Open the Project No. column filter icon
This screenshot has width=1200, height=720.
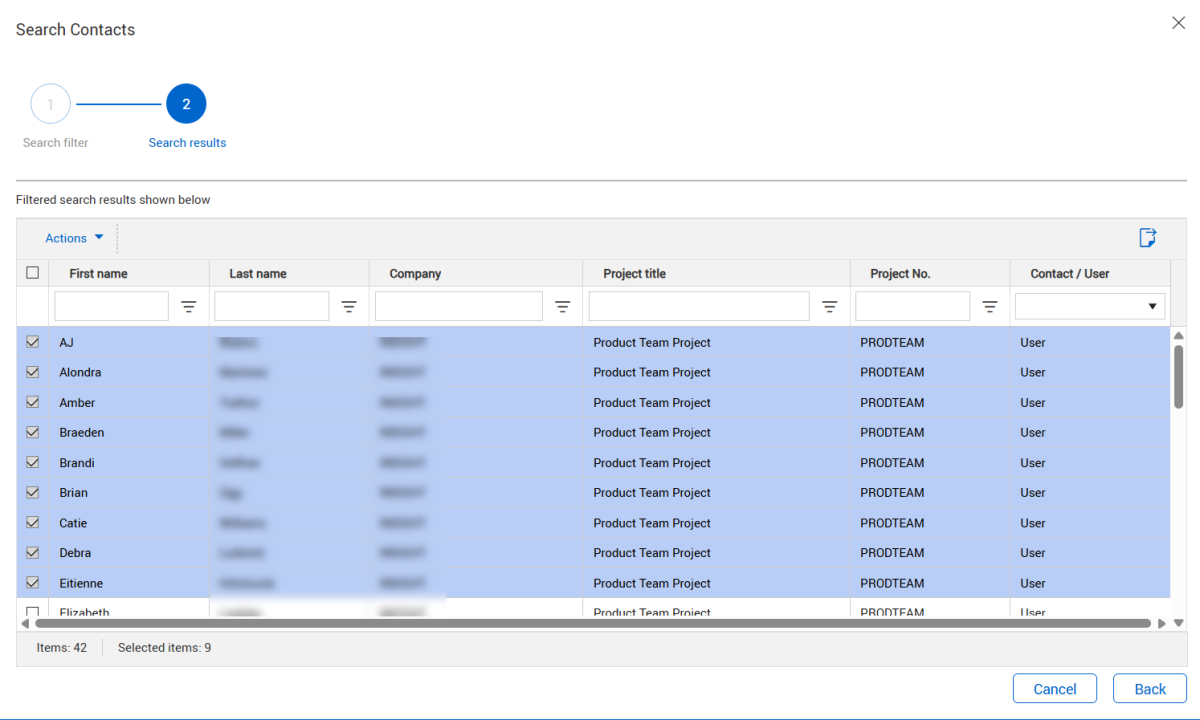point(990,307)
